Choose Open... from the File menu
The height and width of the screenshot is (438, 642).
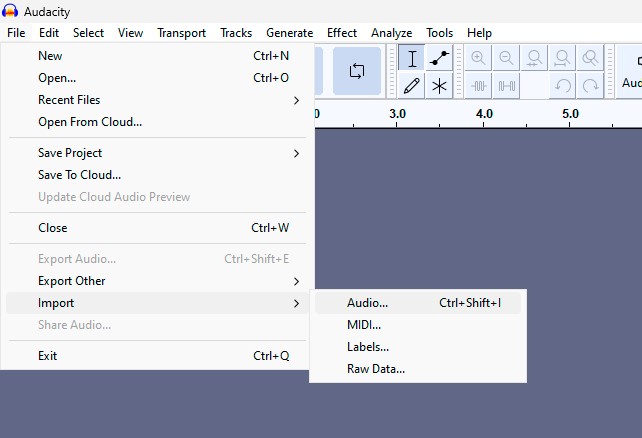[x=158, y=78]
